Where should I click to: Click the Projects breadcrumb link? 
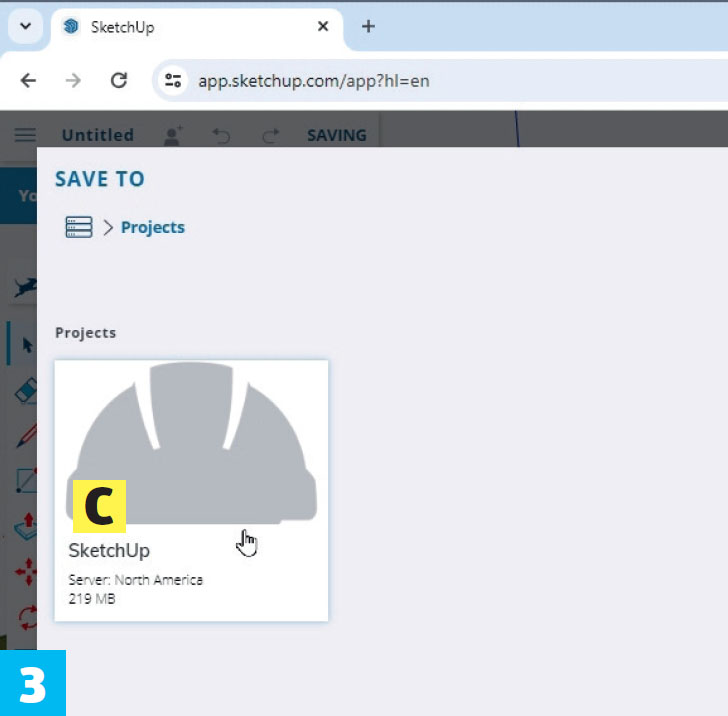[153, 228]
